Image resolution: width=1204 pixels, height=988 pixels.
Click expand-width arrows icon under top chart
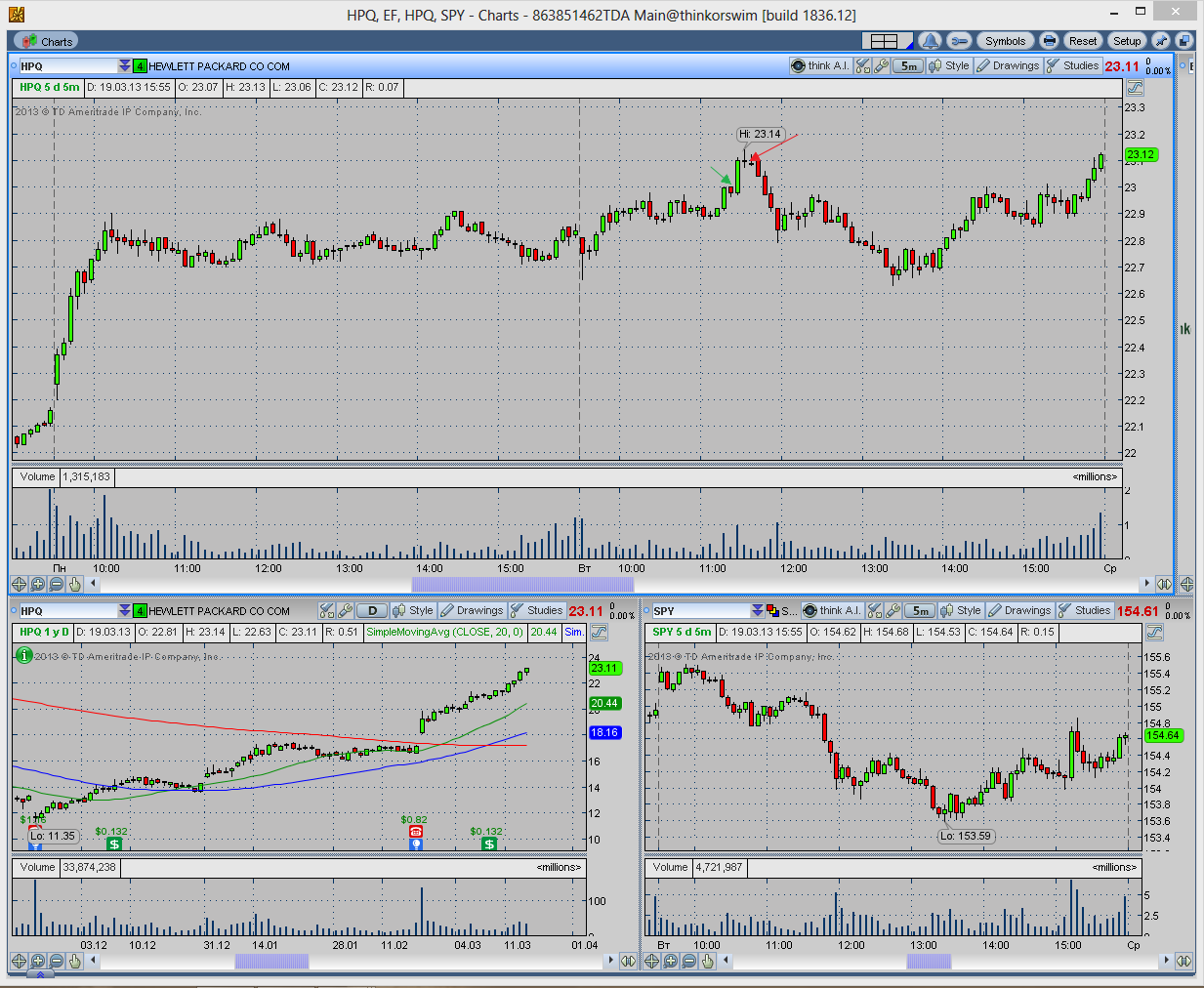(1164, 584)
